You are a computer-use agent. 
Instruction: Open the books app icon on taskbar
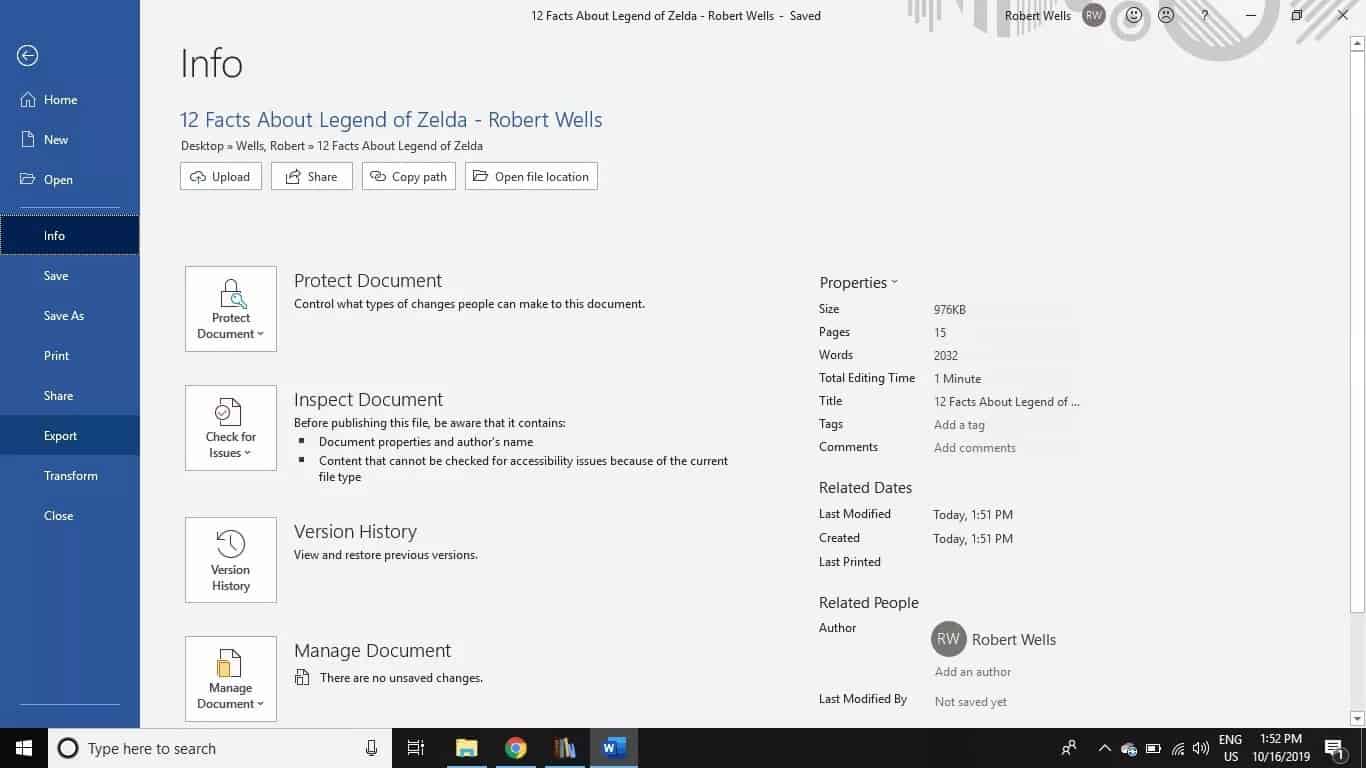tap(565, 748)
